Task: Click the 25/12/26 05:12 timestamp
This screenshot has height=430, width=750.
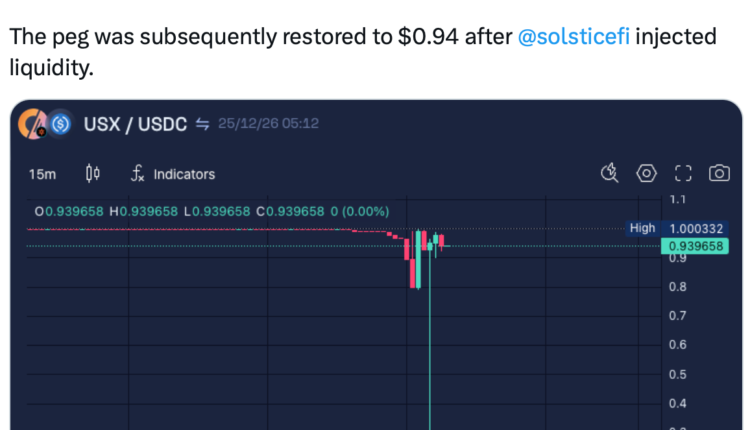Action: tap(268, 124)
